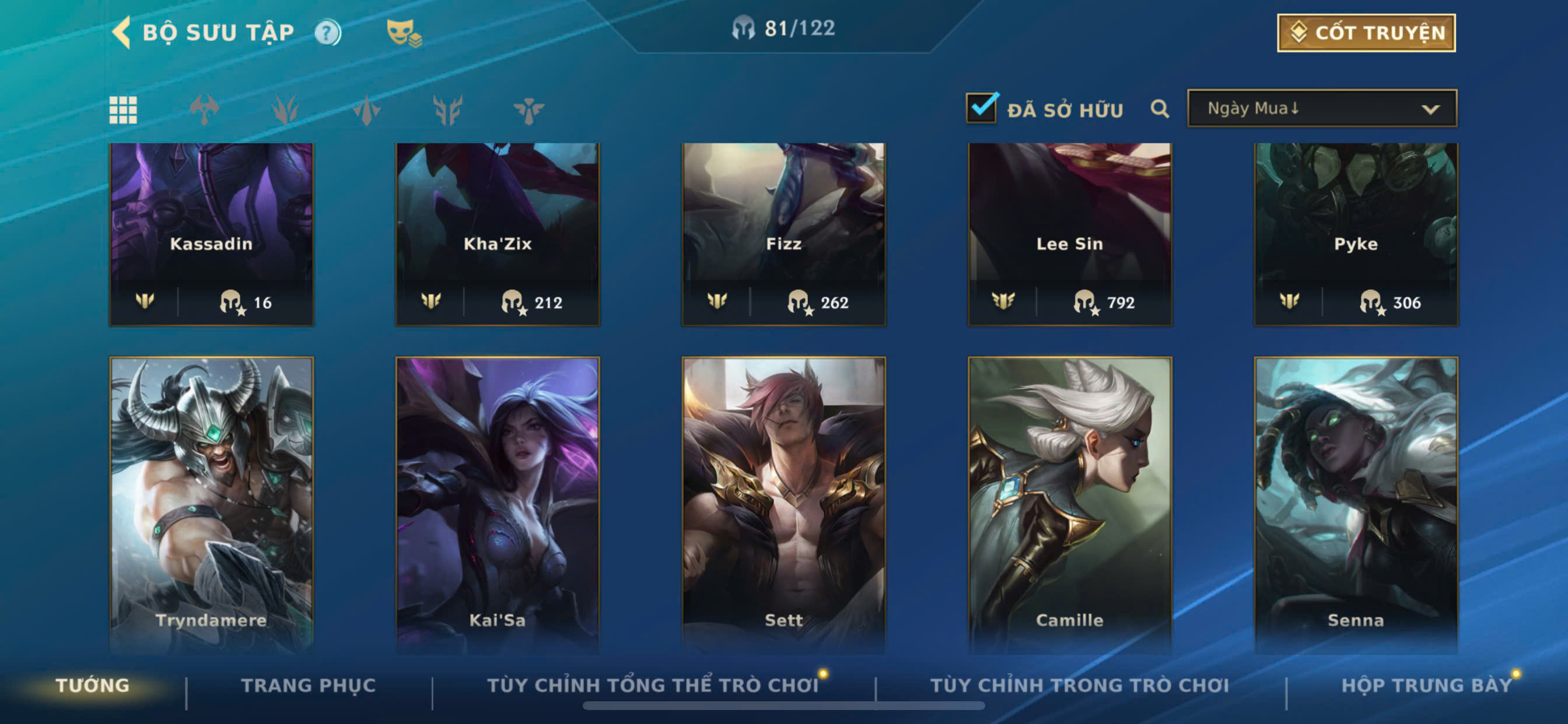The image size is (1568, 724).
Task: Filter by the last role emblem icon
Action: pos(528,110)
